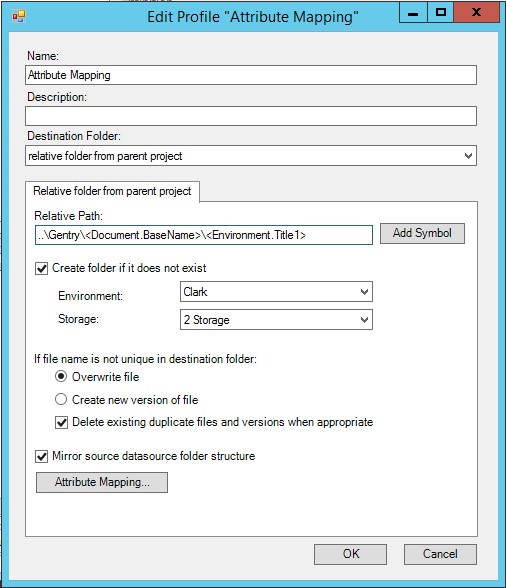Cancel the profile edit
Screen dimensions: 506x588
tap(440, 554)
